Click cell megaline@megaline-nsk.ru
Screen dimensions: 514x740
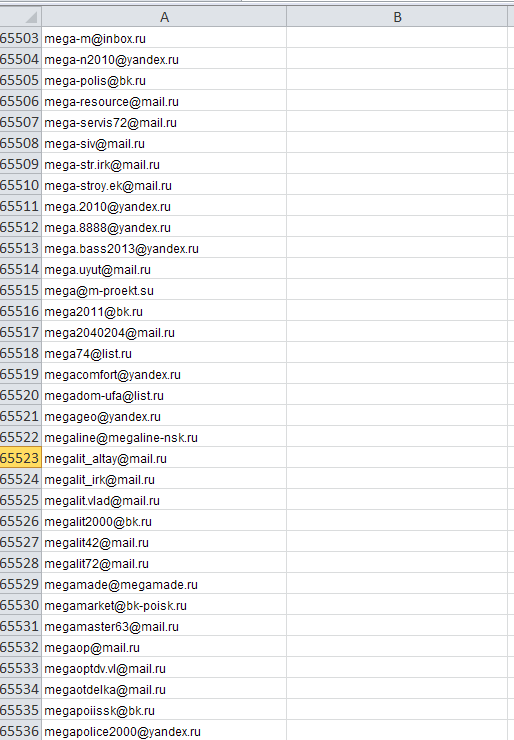164,437
